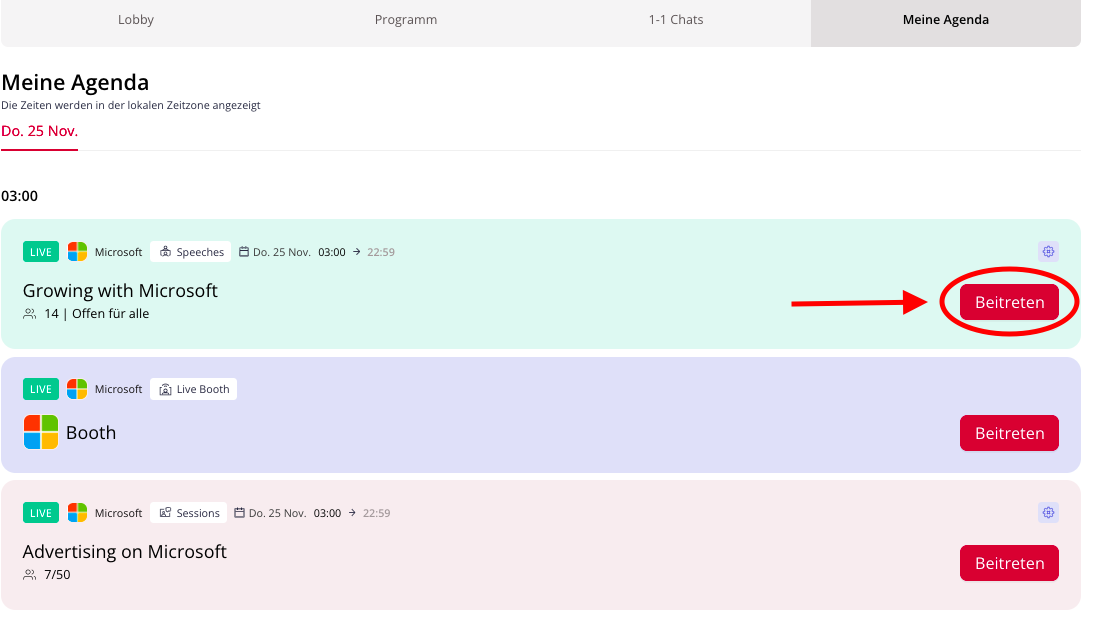Click the attendees icon next to 7/50

click(30, 574)
